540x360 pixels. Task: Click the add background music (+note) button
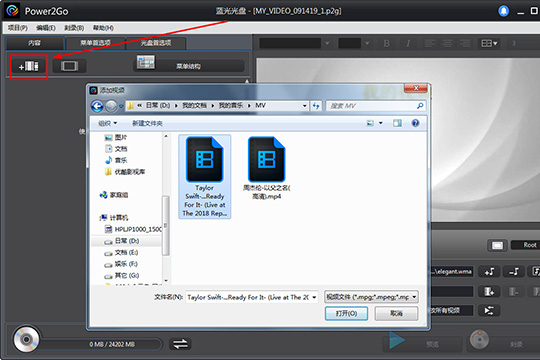489,272
